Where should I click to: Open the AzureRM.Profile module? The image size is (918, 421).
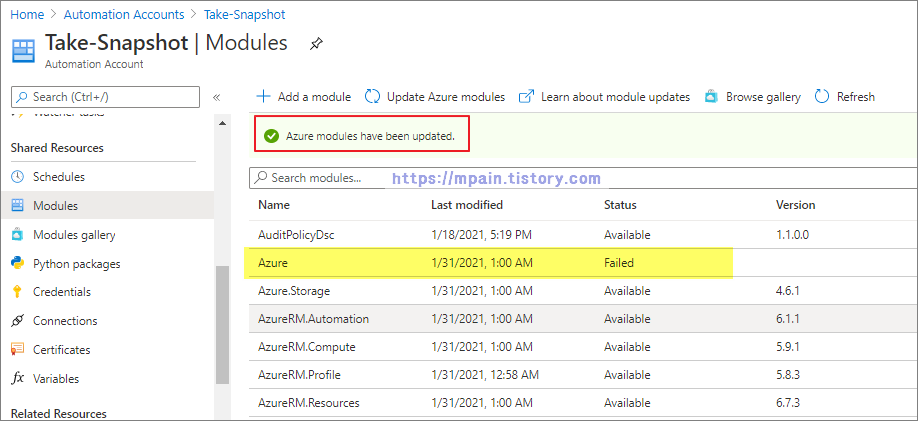pos(583,375)
